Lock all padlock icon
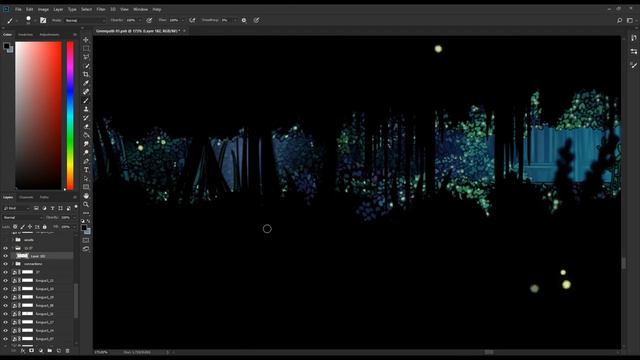 [44, 227]
